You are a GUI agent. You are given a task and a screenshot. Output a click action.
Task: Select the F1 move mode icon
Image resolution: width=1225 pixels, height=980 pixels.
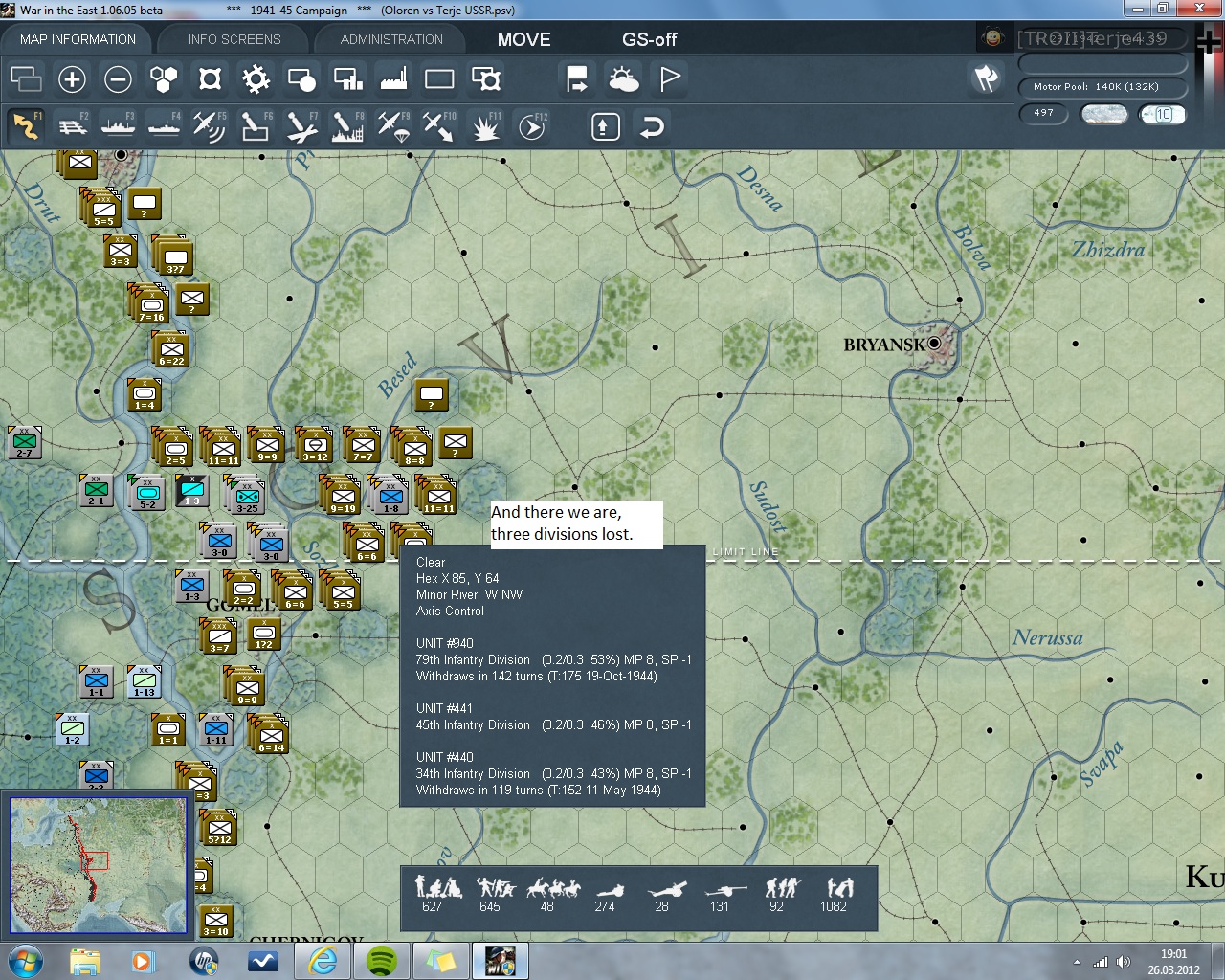click(x=26, y=126)
